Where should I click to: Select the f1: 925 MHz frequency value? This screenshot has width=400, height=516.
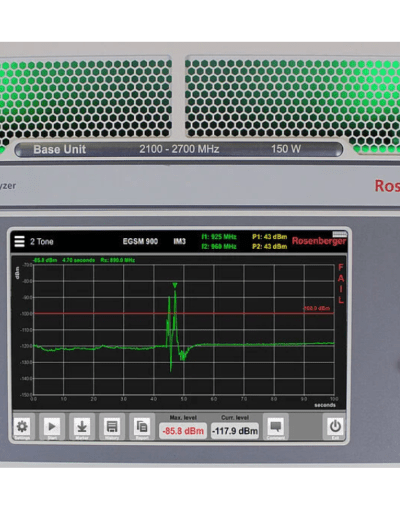(219, 237)
